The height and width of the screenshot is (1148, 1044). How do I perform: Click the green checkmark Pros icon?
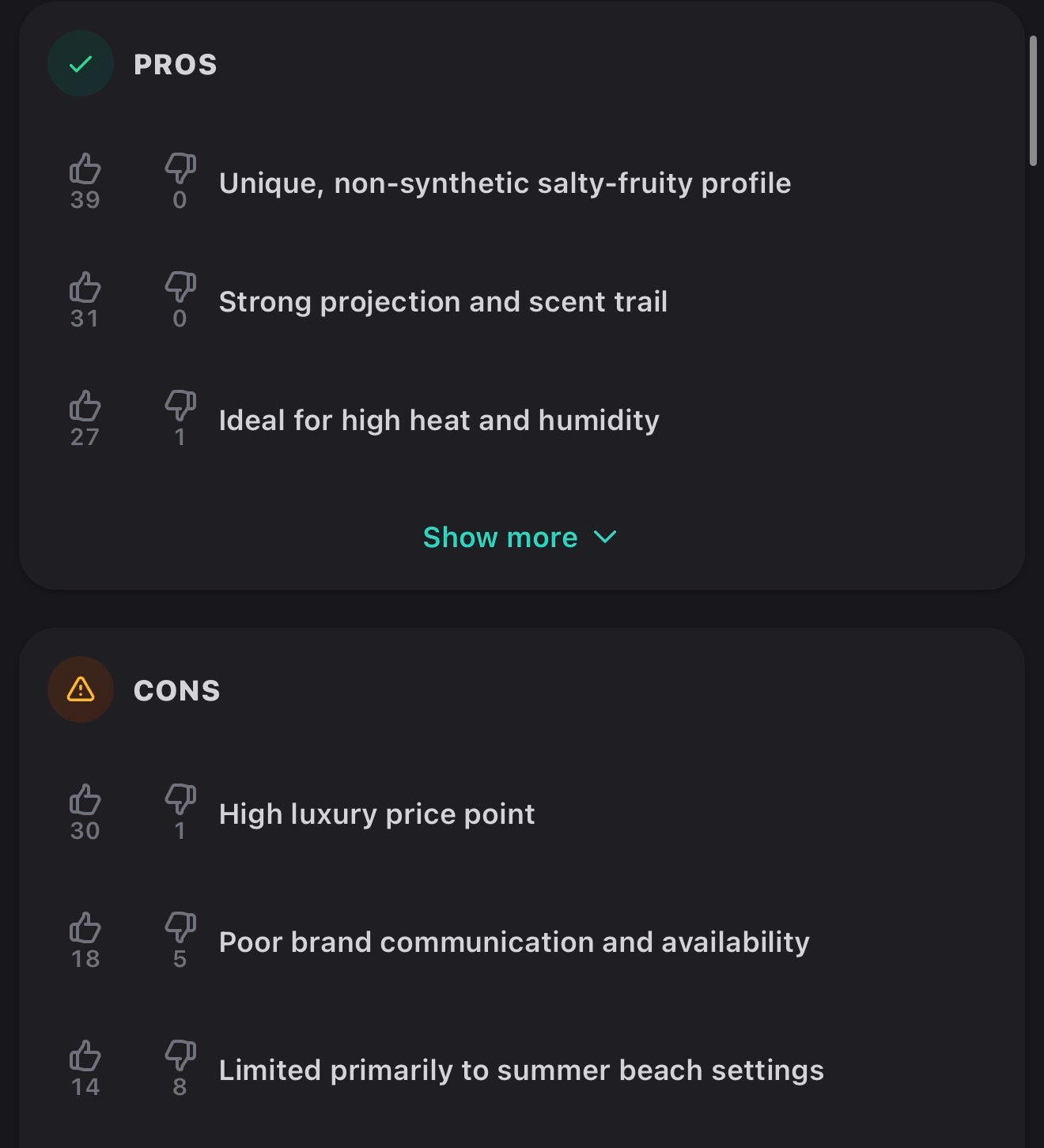point(81,64)
